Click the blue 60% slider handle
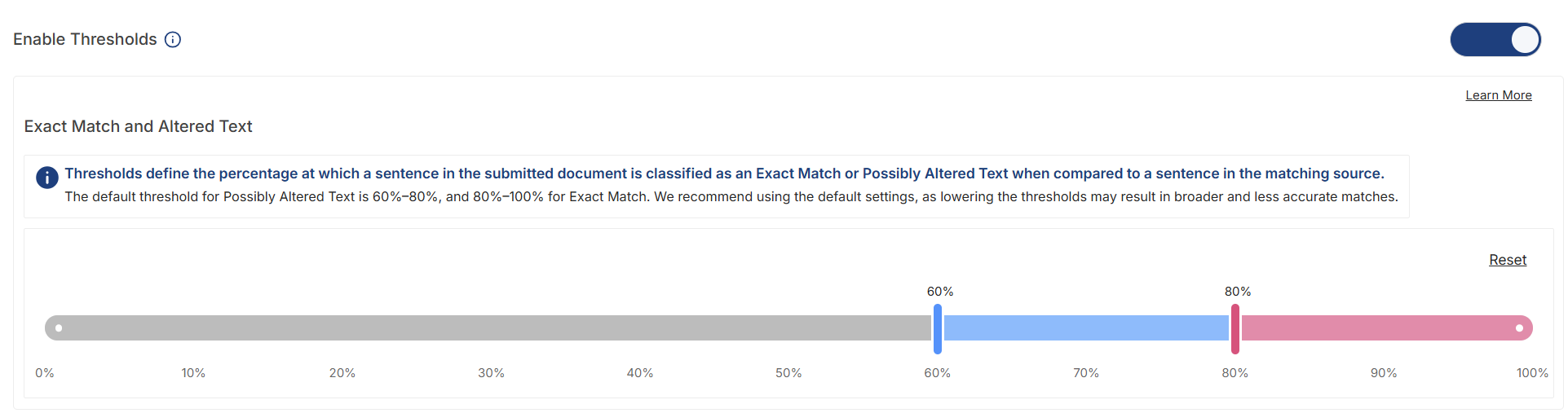This screenshot has width=1568, height=413. [x=938, y=328]
